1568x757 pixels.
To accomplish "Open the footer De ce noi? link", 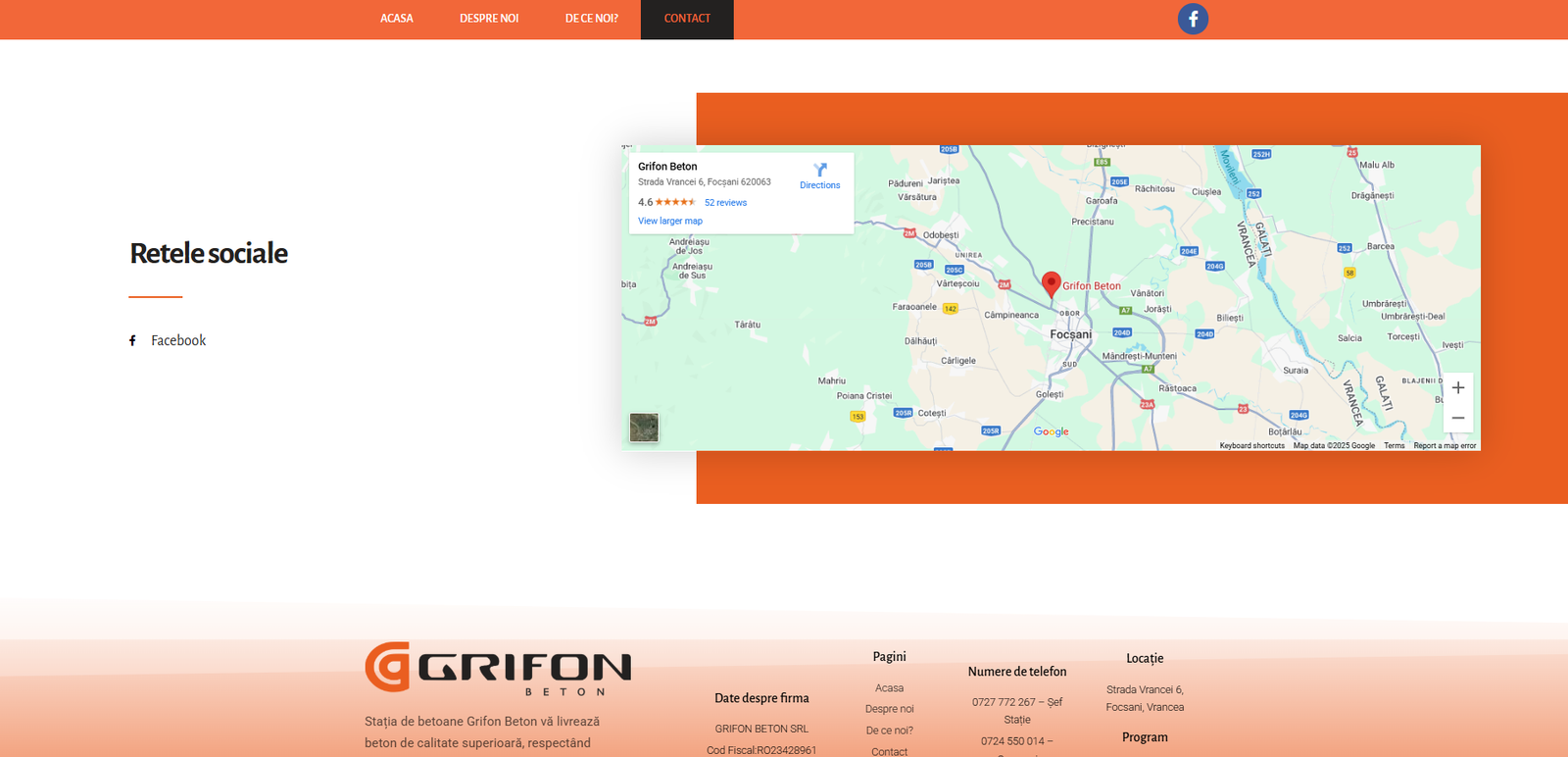I will (x=890, y=731).
